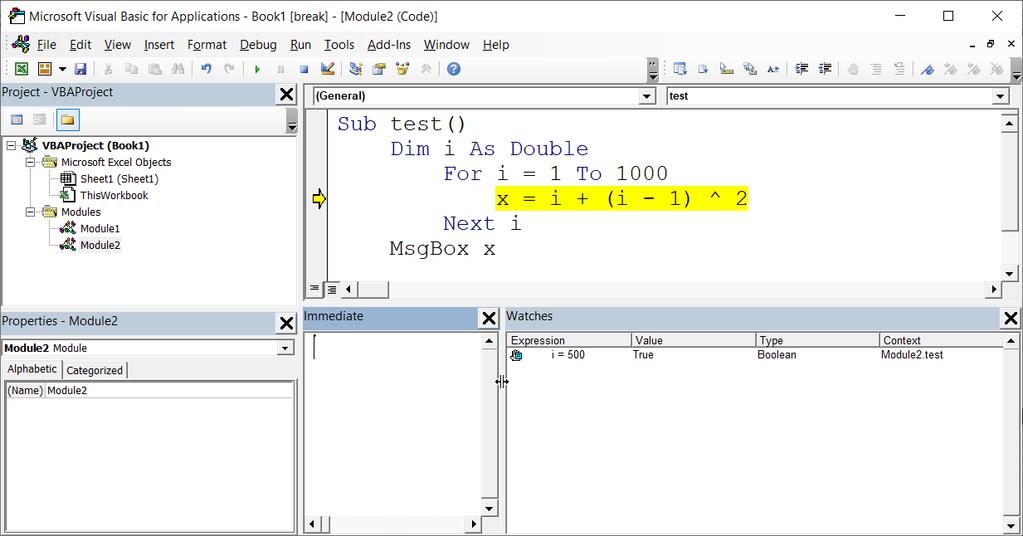Expand Standard toolbar overflow options arrow

652,69
